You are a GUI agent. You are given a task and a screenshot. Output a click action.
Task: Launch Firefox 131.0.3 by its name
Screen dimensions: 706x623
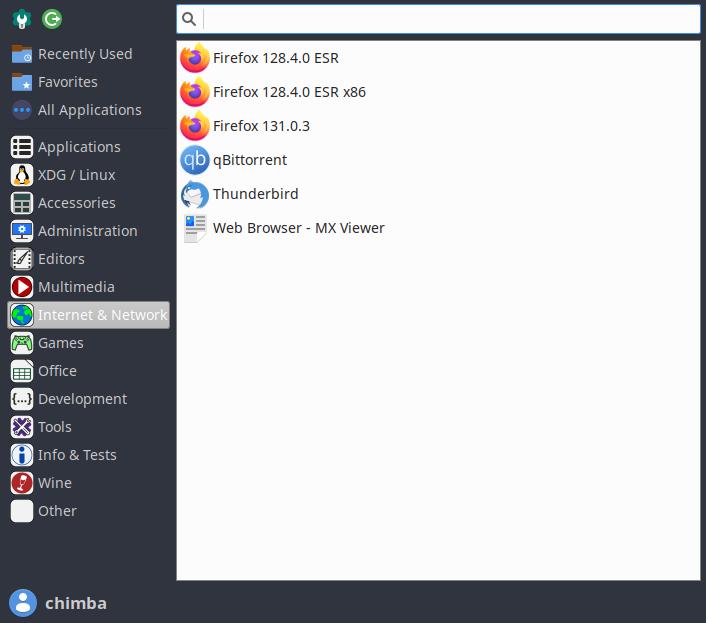261,126
